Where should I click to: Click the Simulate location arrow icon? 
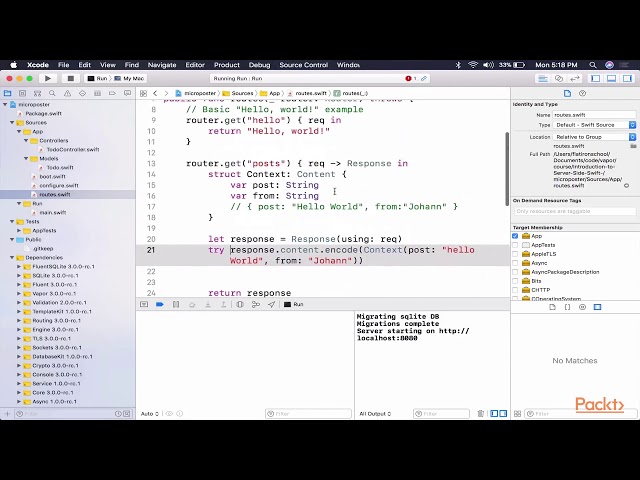point(271,304)
